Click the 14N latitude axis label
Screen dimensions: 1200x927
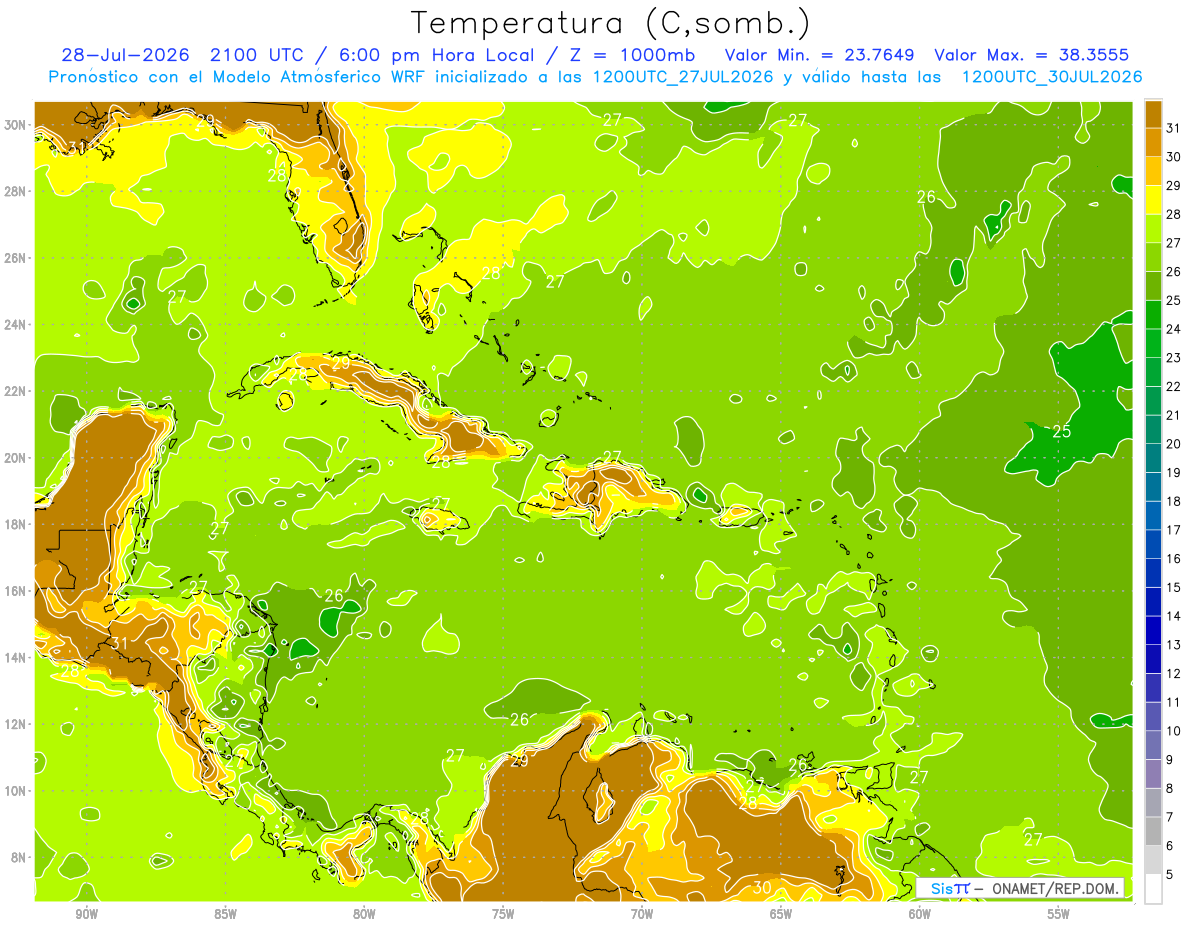click(15, 657)
